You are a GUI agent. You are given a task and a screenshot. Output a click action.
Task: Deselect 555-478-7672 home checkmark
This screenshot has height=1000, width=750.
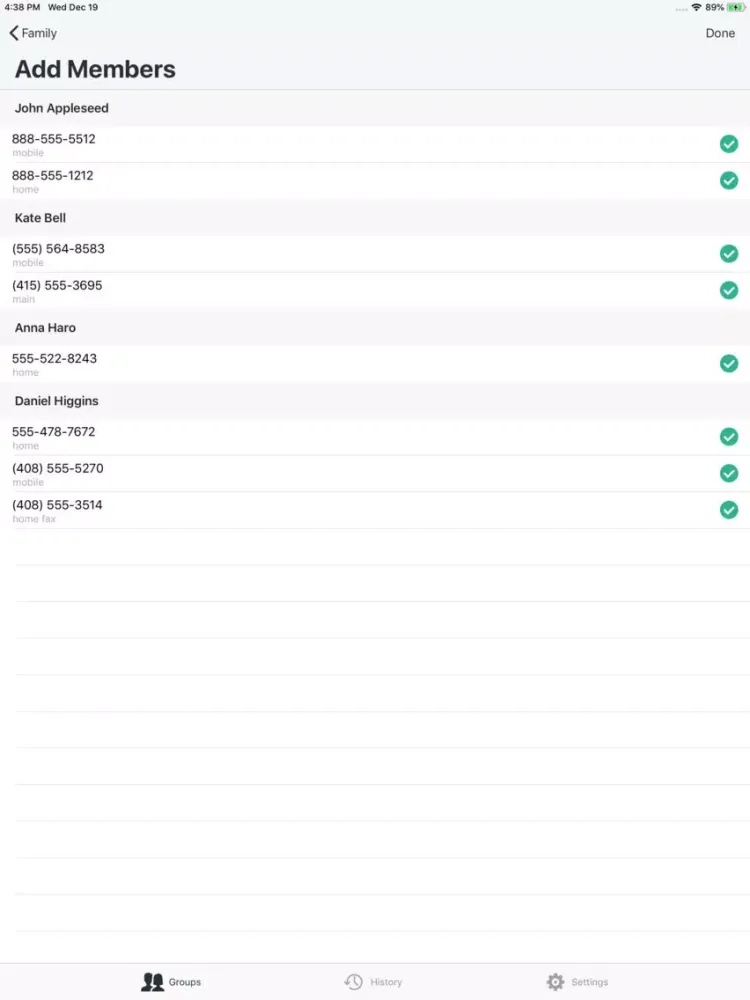(729, 436)
